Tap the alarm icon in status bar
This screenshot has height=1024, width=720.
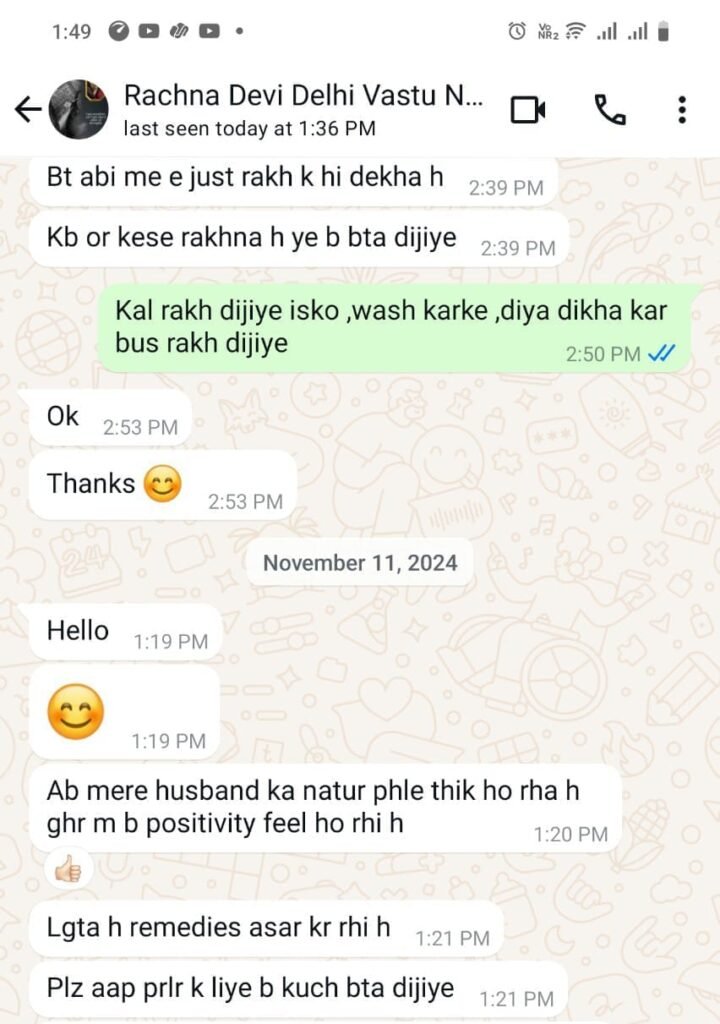(x=517, y=31)
